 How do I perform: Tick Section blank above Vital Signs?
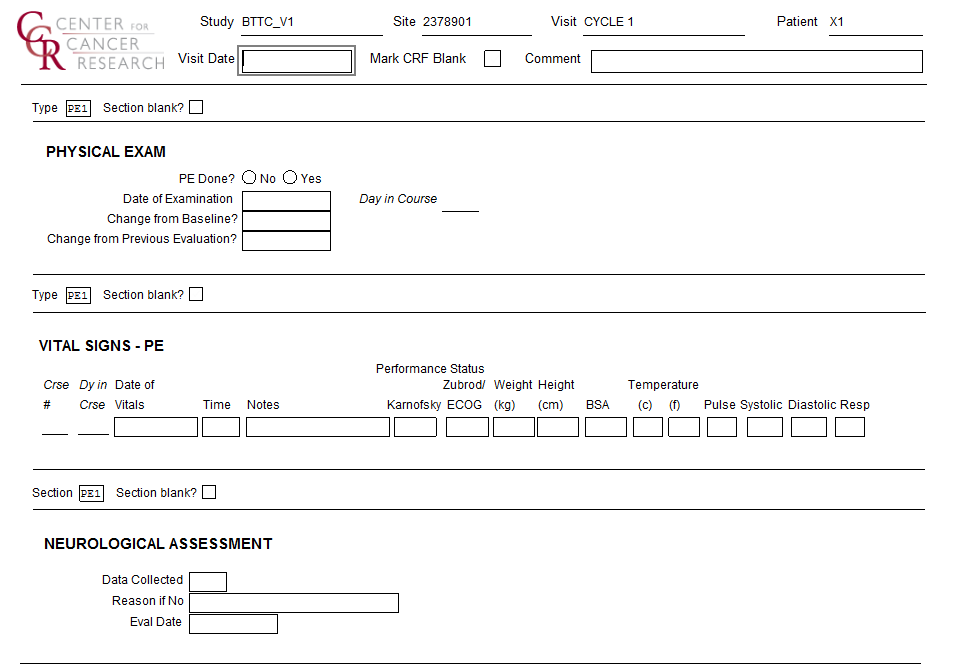point(196,294)
